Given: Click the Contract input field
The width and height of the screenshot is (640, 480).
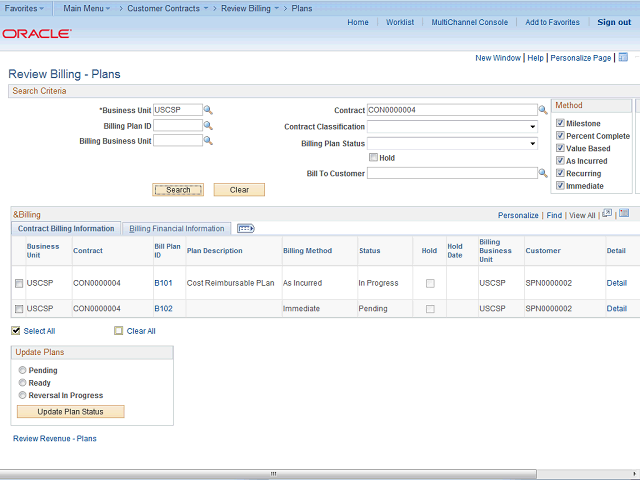Looking at the screenshot, I should pyautogui.click(x=452, y=110).
